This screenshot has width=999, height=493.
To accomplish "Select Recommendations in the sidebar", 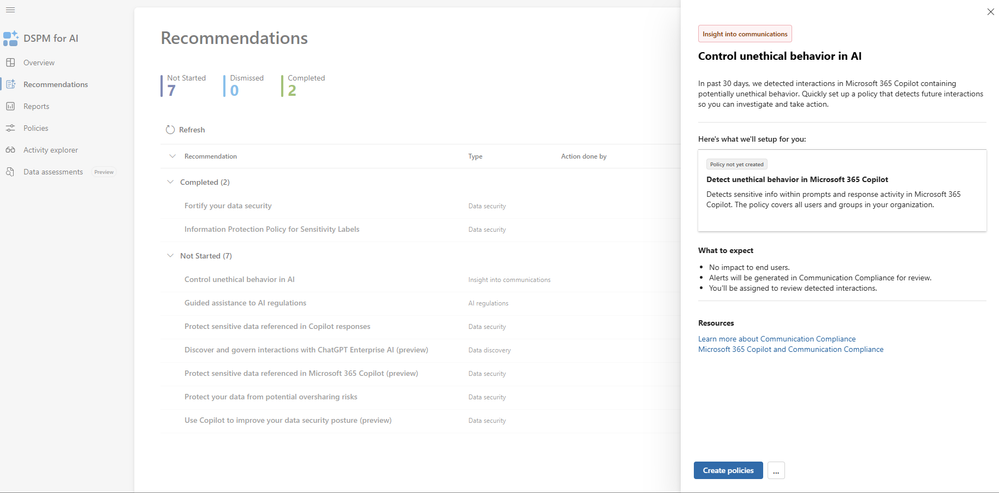I will (55, 84).
